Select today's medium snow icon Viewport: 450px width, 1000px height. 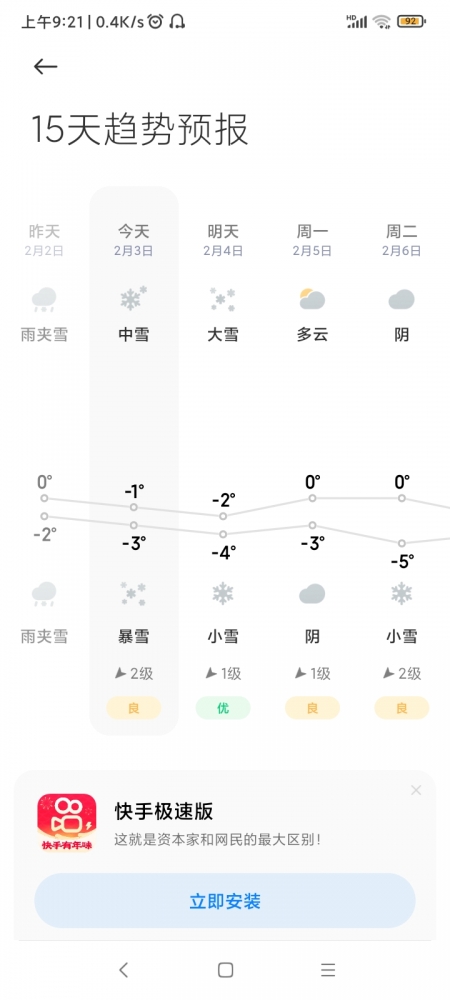[x=133, y=298]
